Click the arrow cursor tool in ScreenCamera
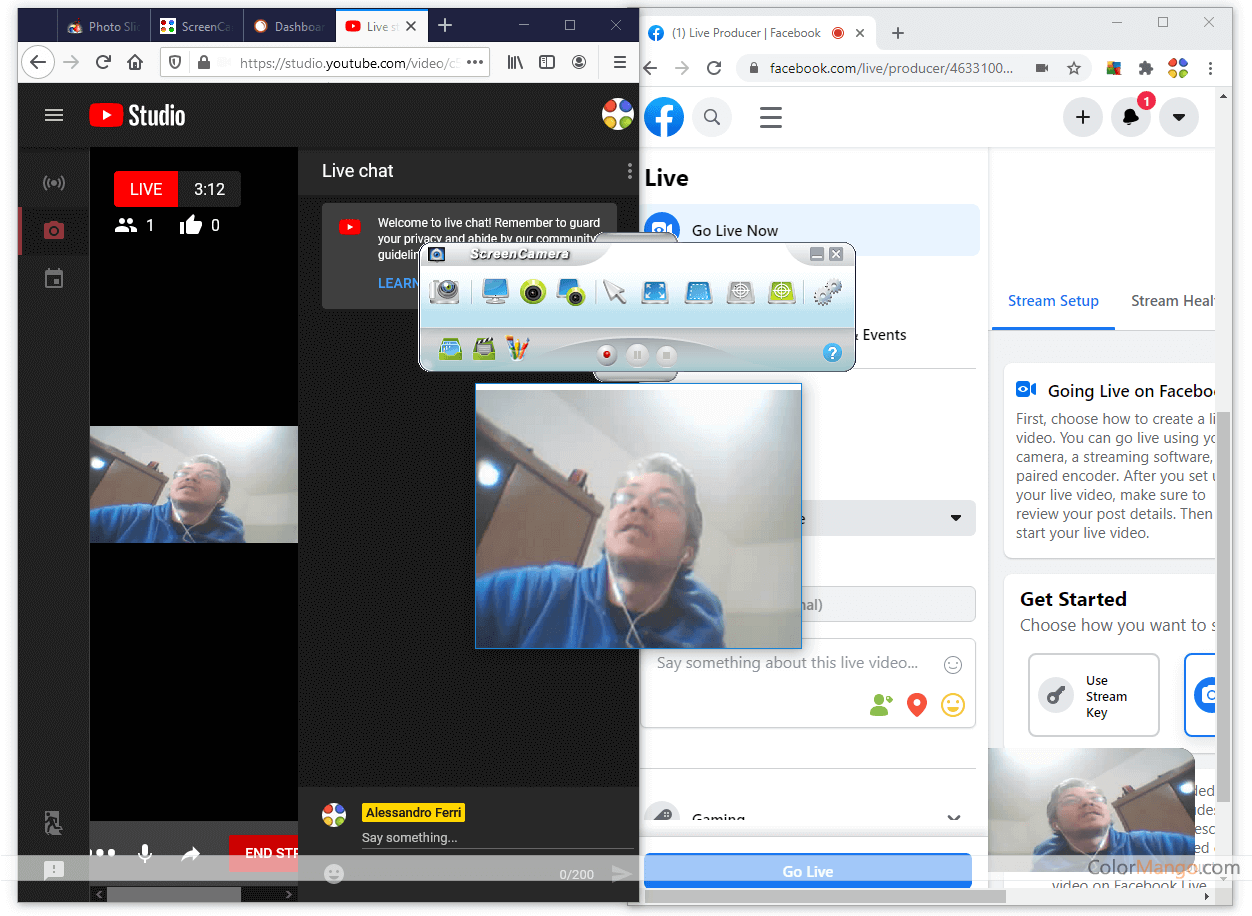Screen dimensions: 1252x916 614,292
